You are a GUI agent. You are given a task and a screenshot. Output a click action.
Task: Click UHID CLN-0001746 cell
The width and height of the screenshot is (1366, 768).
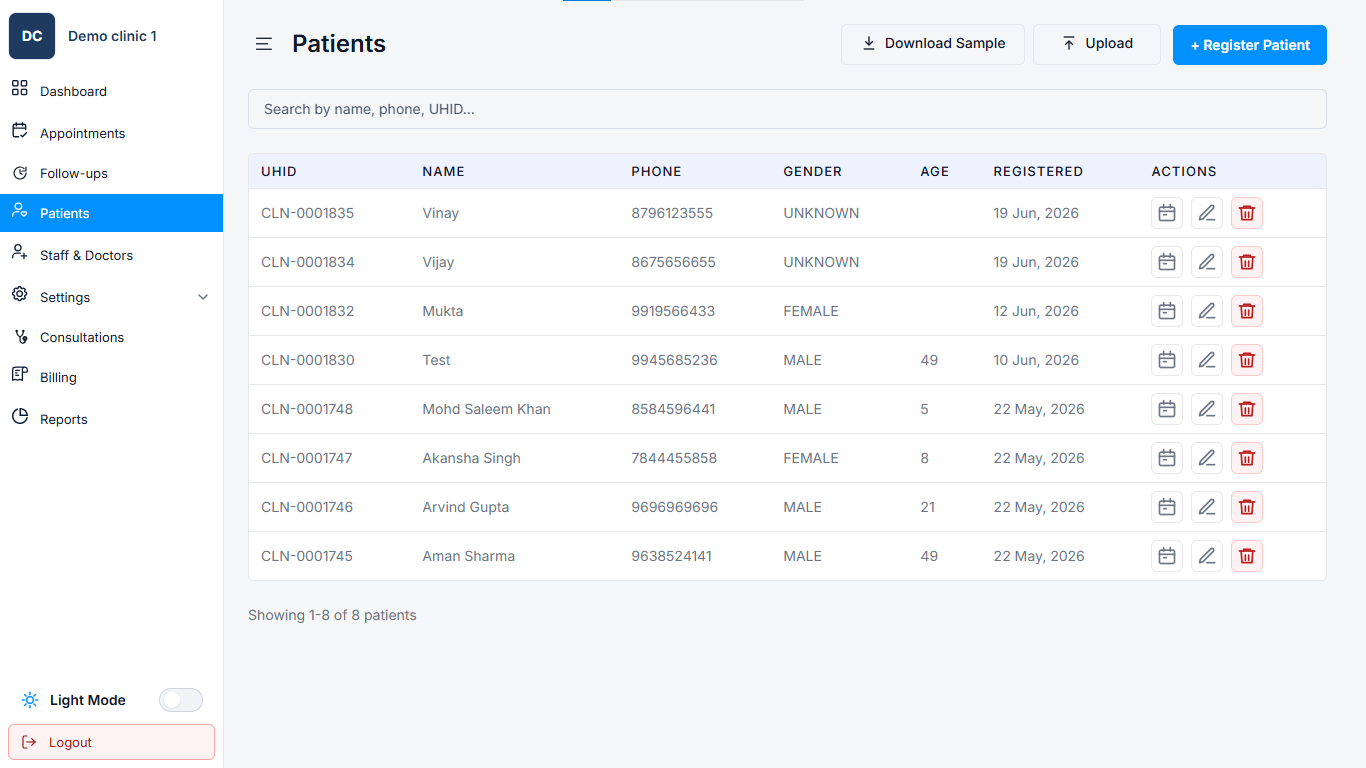(x=307, y=507)
